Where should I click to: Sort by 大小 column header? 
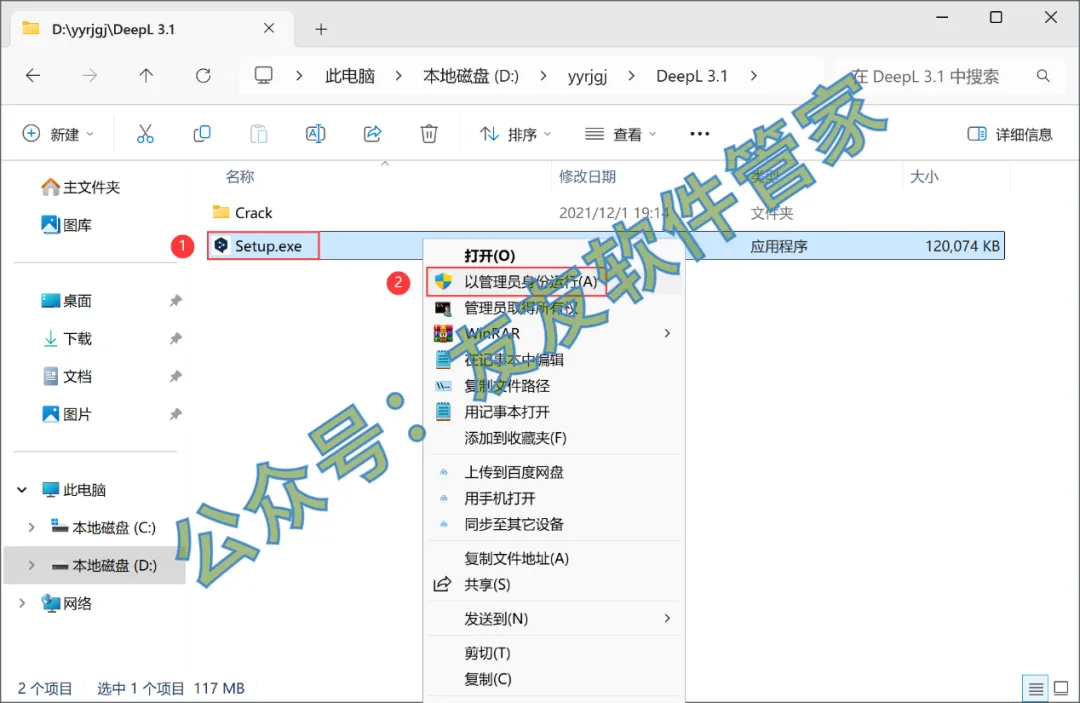click(924, 177)
